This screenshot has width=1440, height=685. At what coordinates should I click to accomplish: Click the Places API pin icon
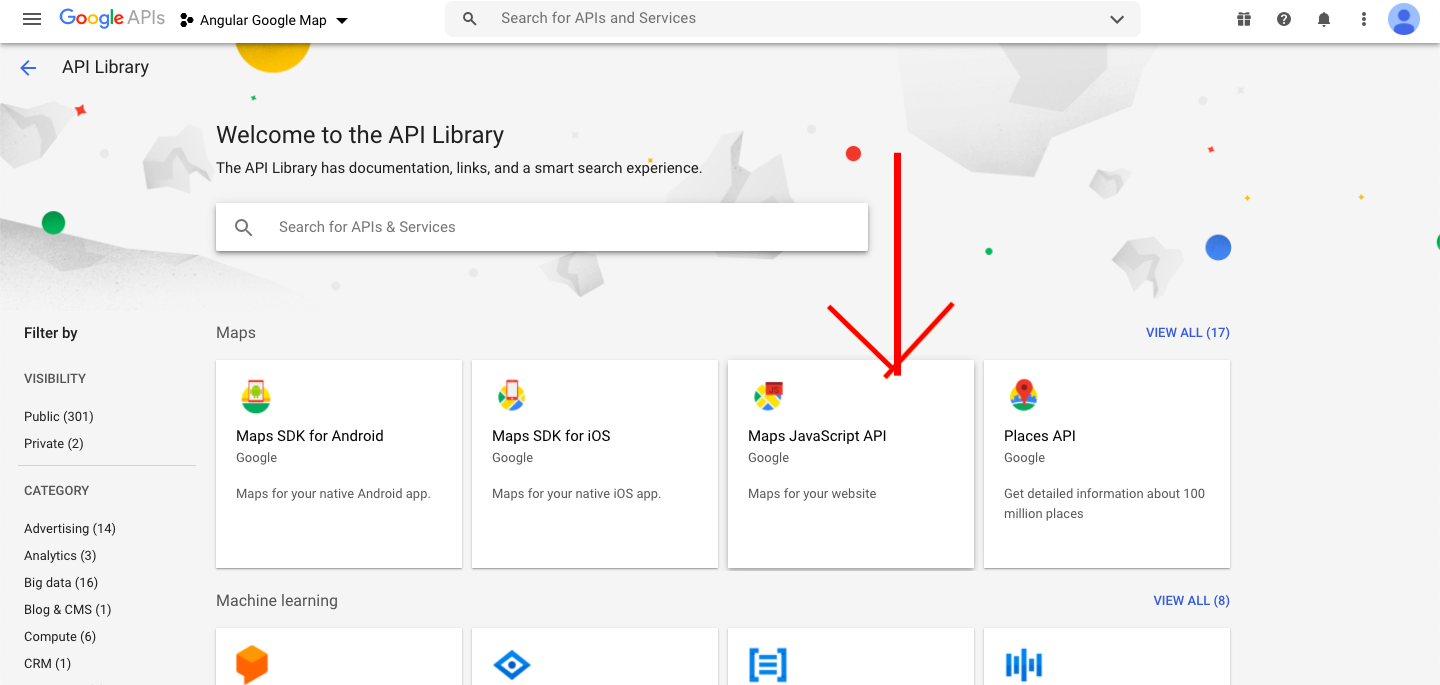point(1023,396)
